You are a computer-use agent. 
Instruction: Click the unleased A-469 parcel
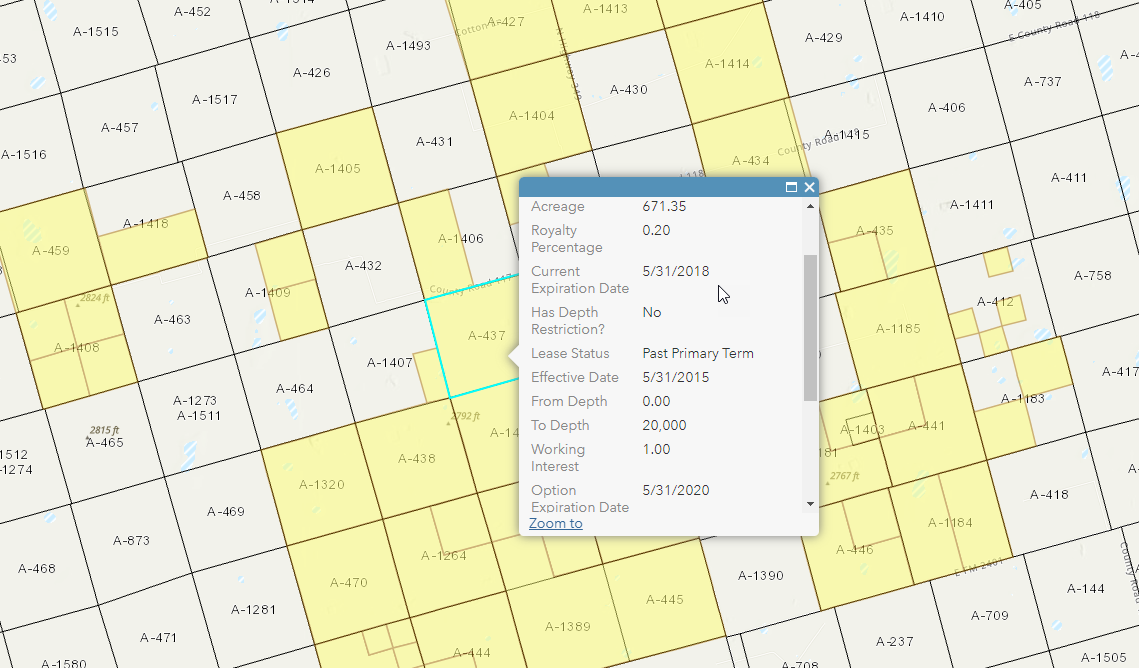(226, 512)
